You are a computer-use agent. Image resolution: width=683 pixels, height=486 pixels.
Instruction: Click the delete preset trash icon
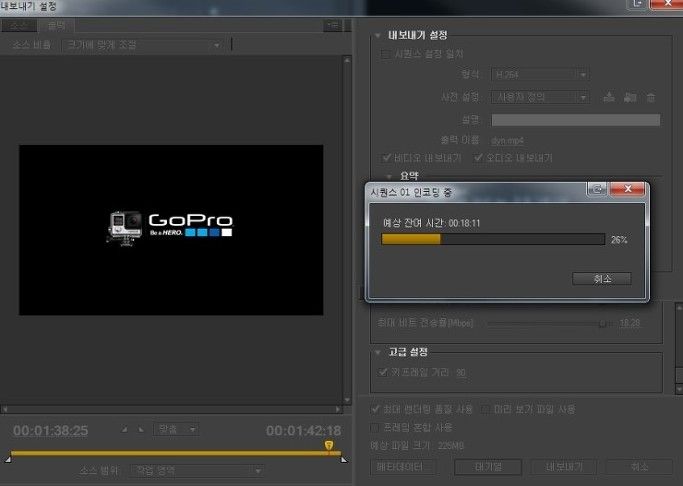pos(651,97)
